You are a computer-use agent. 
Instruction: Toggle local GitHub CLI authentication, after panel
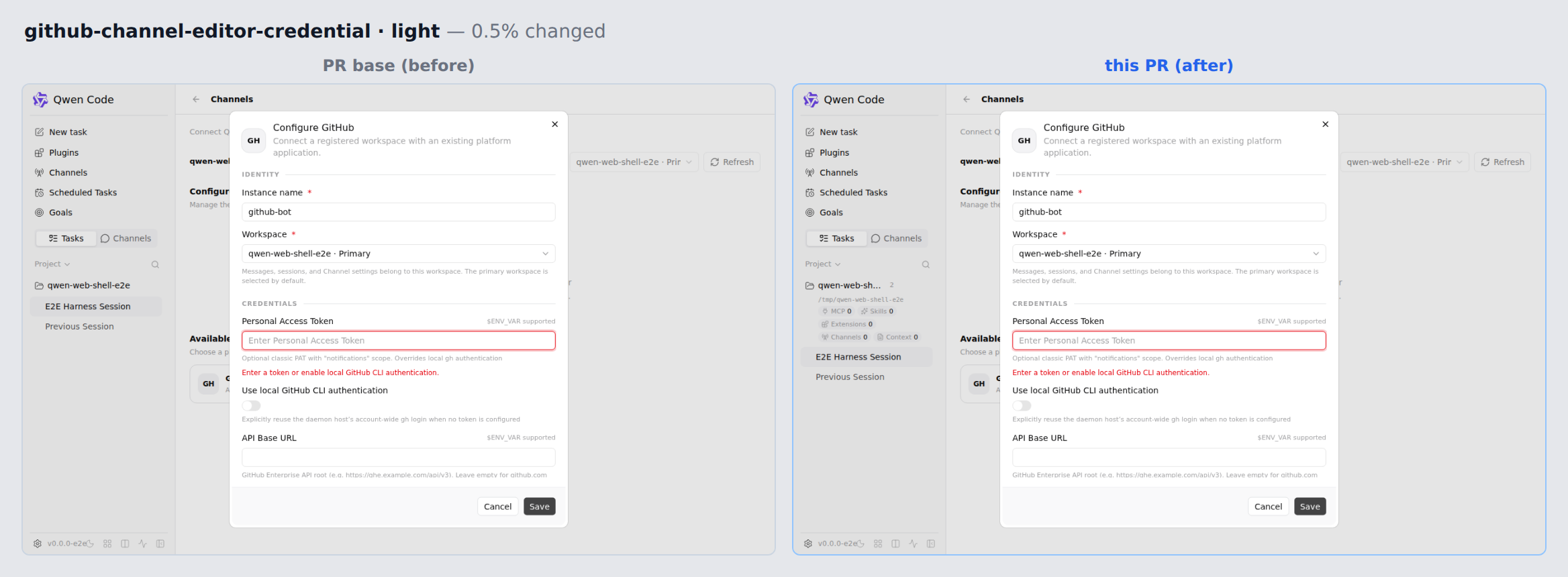(1022, 406)
